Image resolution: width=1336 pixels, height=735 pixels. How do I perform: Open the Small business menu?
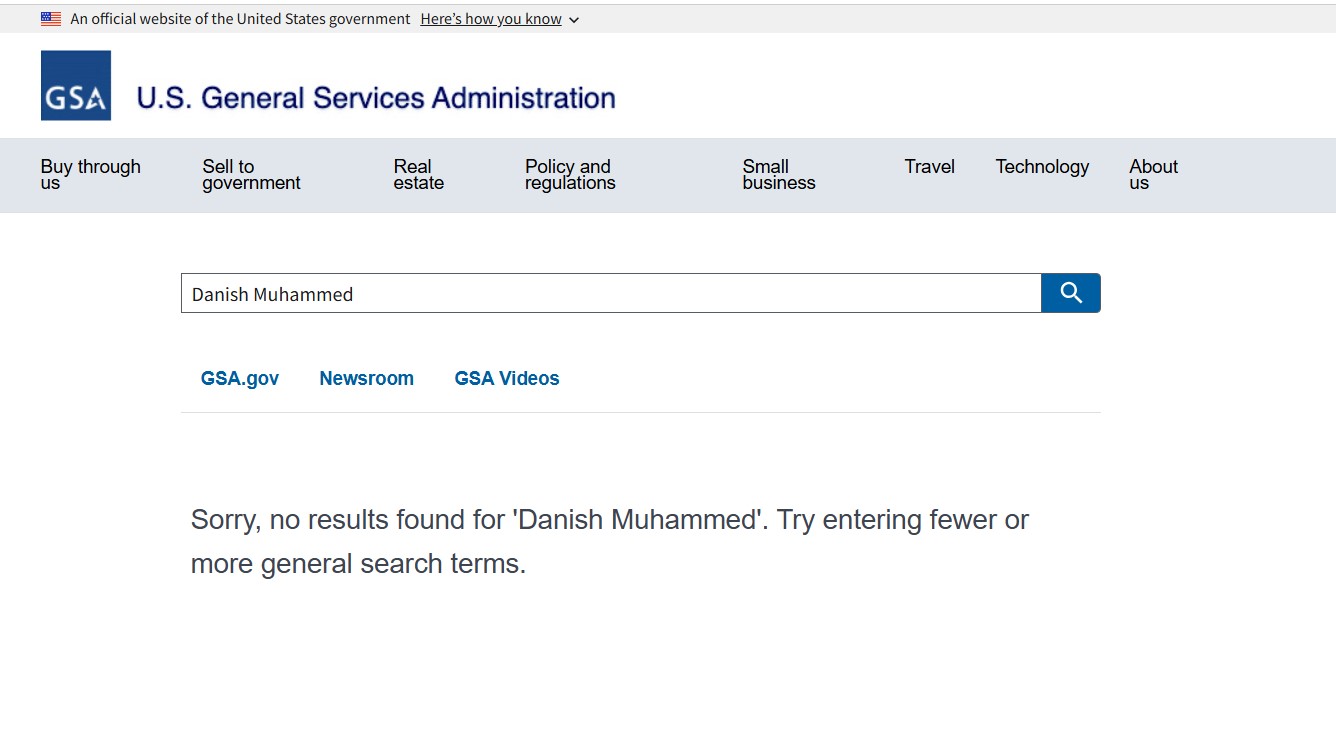point(778,174)
